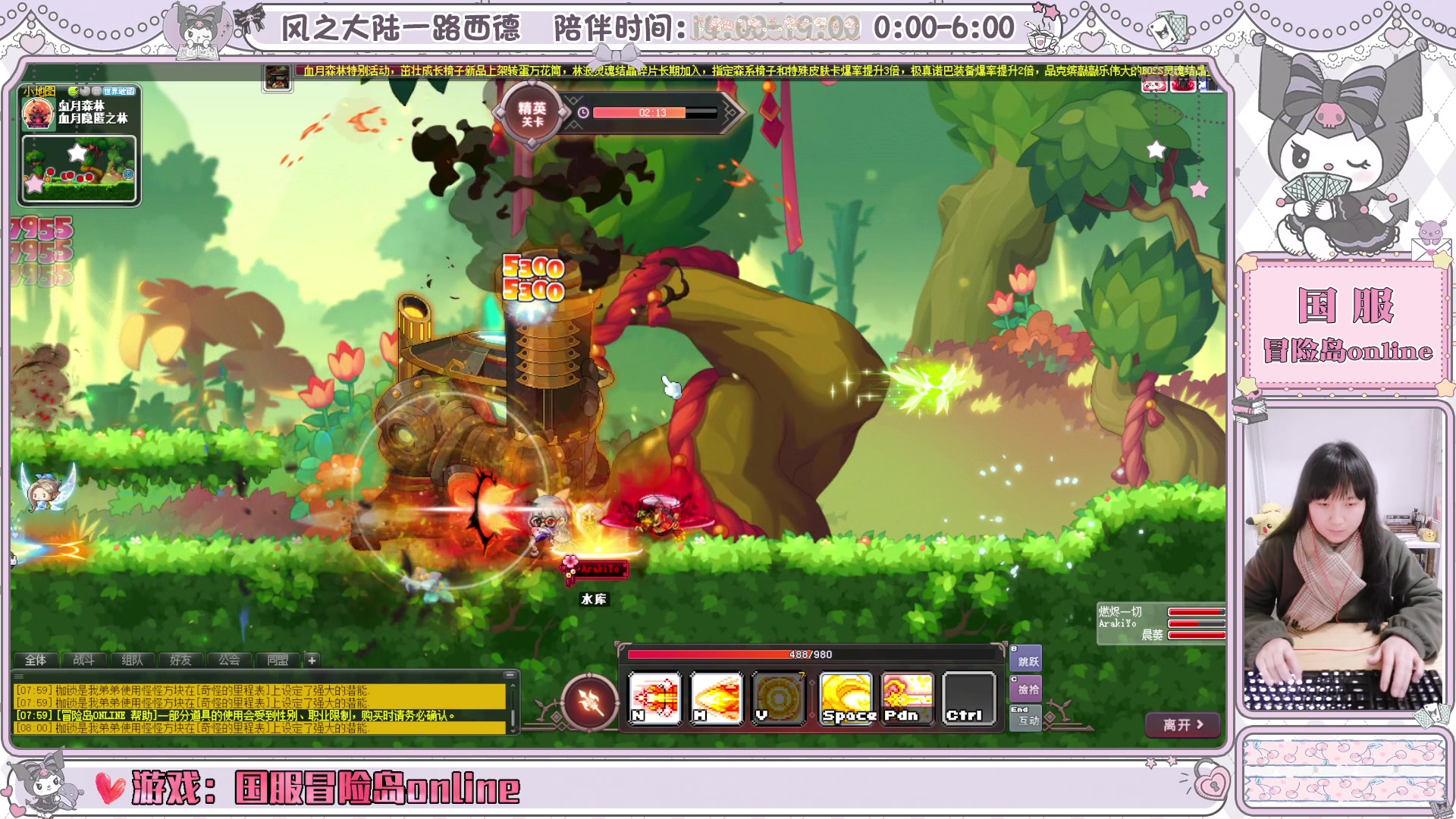Open the 世界地图 world map

point(119,91)
